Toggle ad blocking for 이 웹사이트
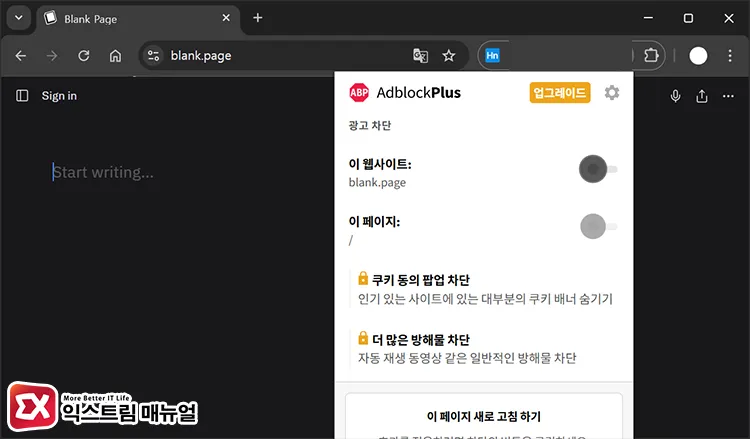Screen dimensions: 750x439 click(598, 169)
